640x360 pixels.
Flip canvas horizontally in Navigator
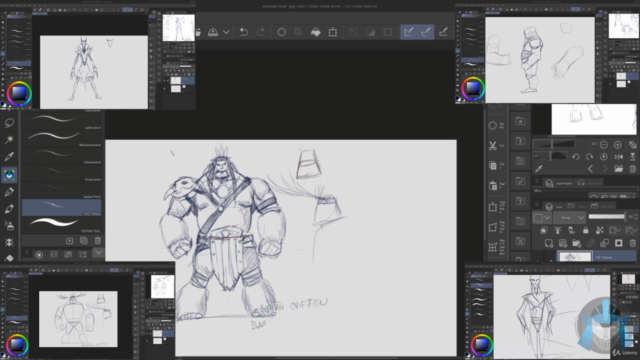(618, 157)
